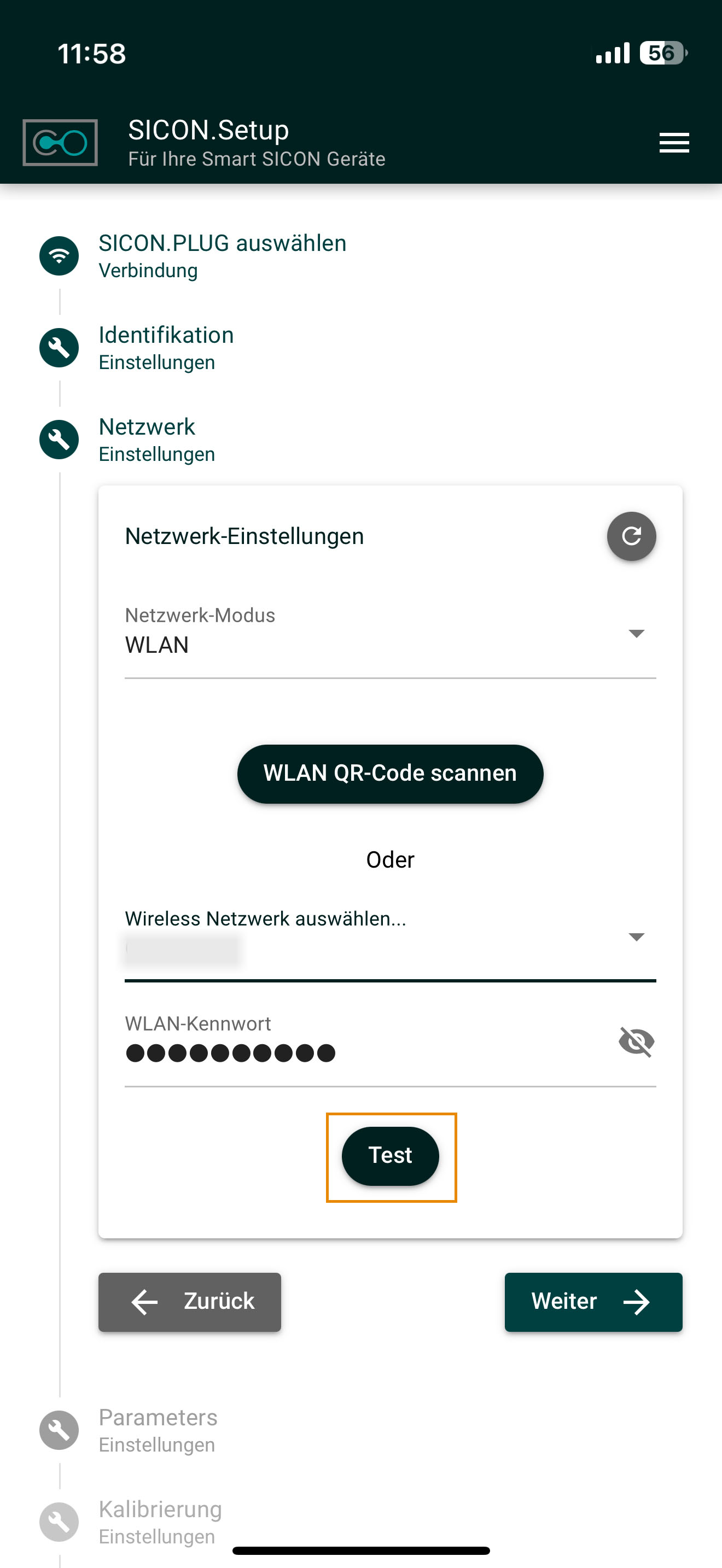Toggle WLAN password visibility eye icon

[x=636, y=1042]
